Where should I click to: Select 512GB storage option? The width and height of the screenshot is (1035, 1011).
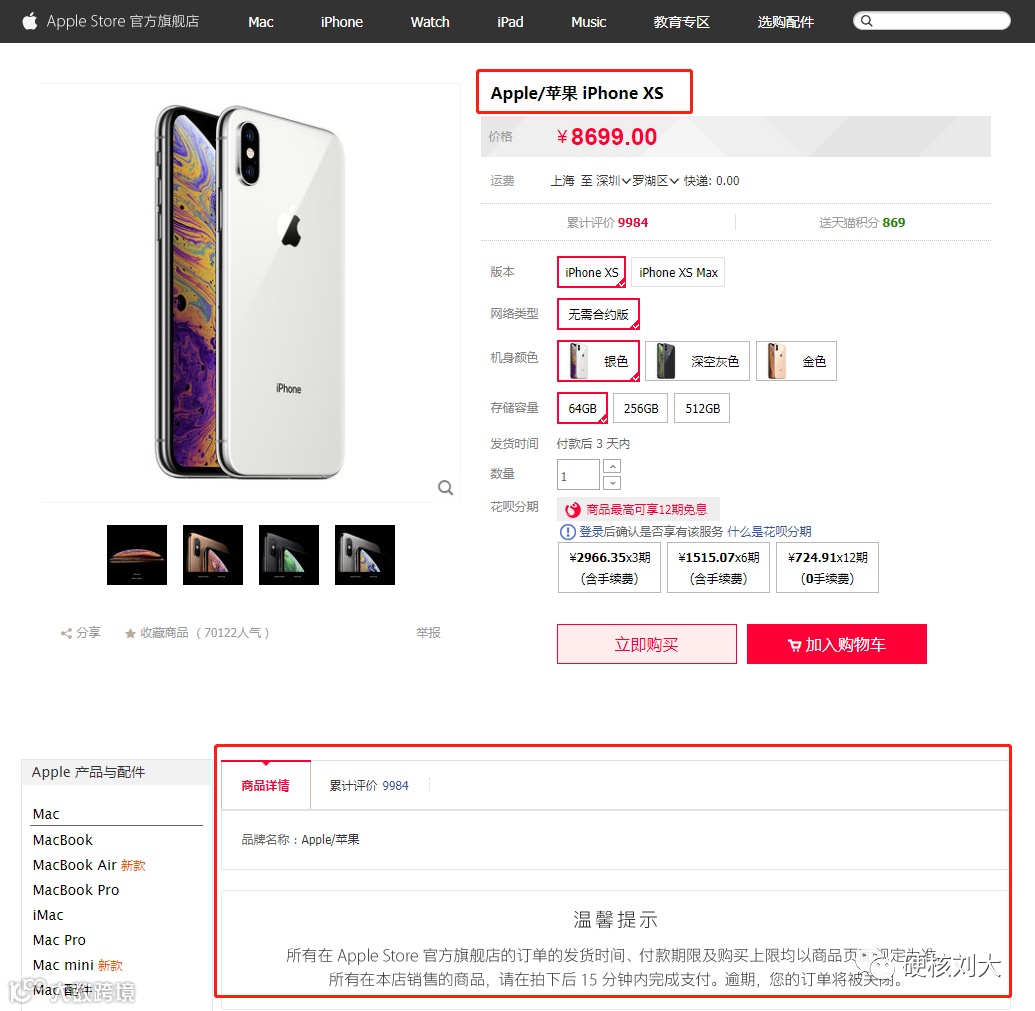(x=702, y=408)
